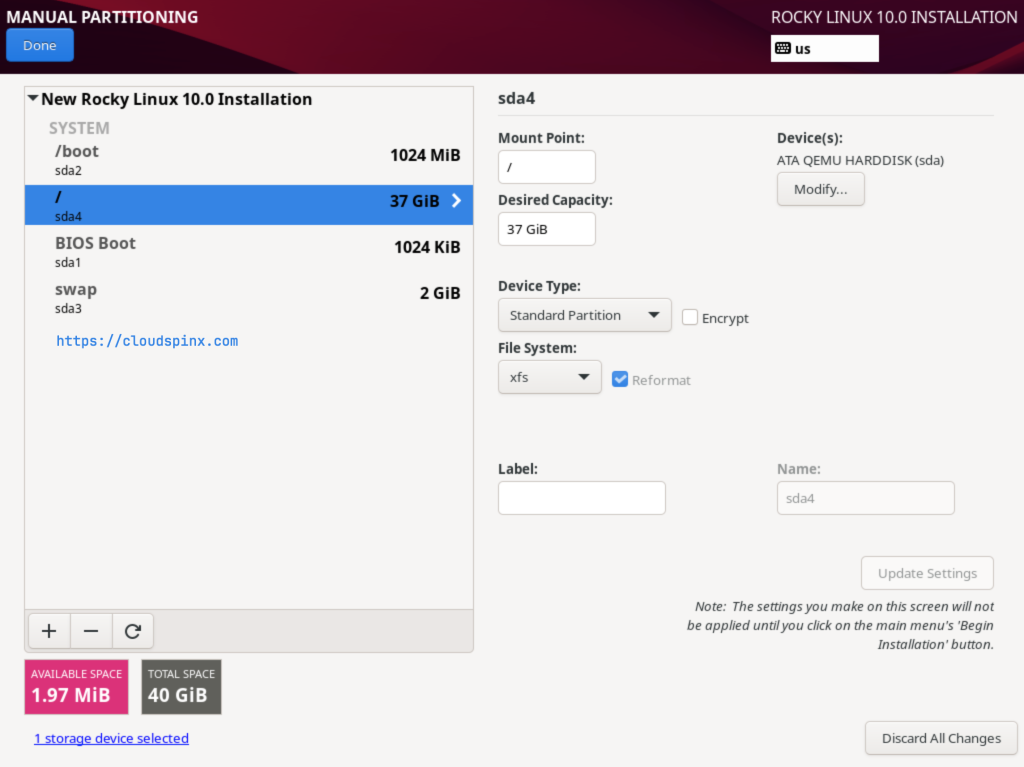
Task: Enable the Encrypt checkbox
Action: click(690, 317)
